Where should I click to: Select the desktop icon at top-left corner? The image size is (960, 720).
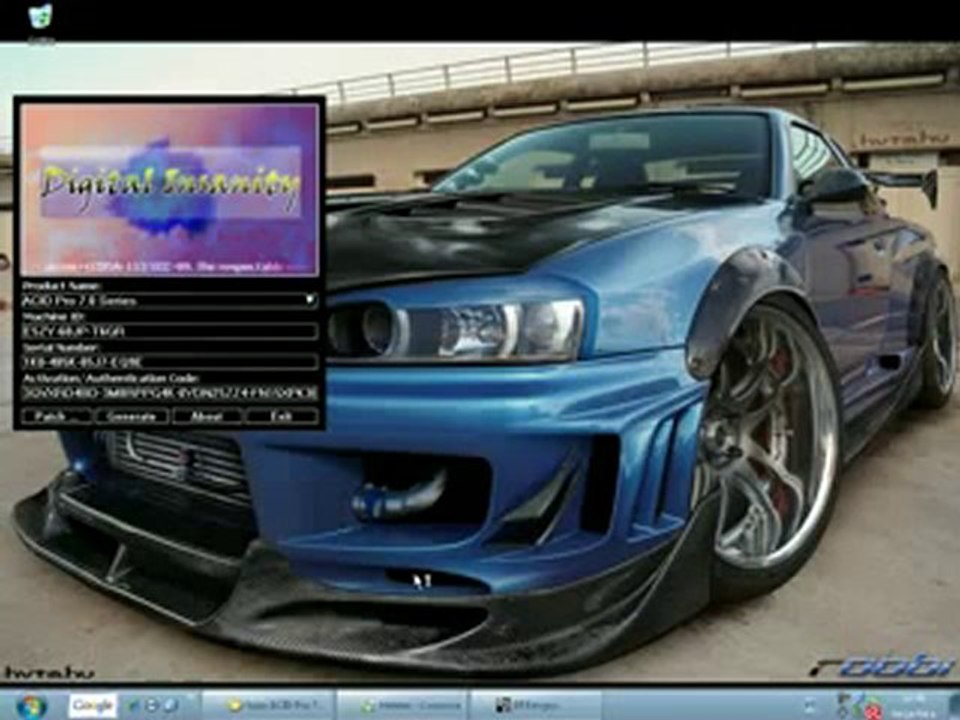point(40,22)
